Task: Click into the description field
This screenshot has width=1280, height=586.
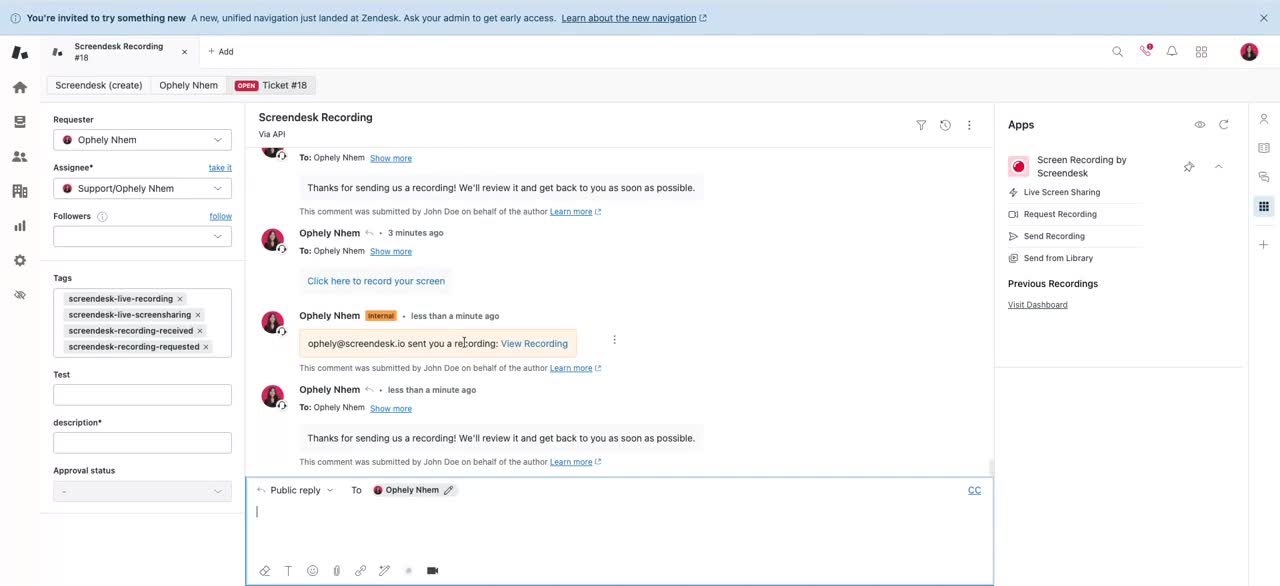Action: [x=142, y=443]
